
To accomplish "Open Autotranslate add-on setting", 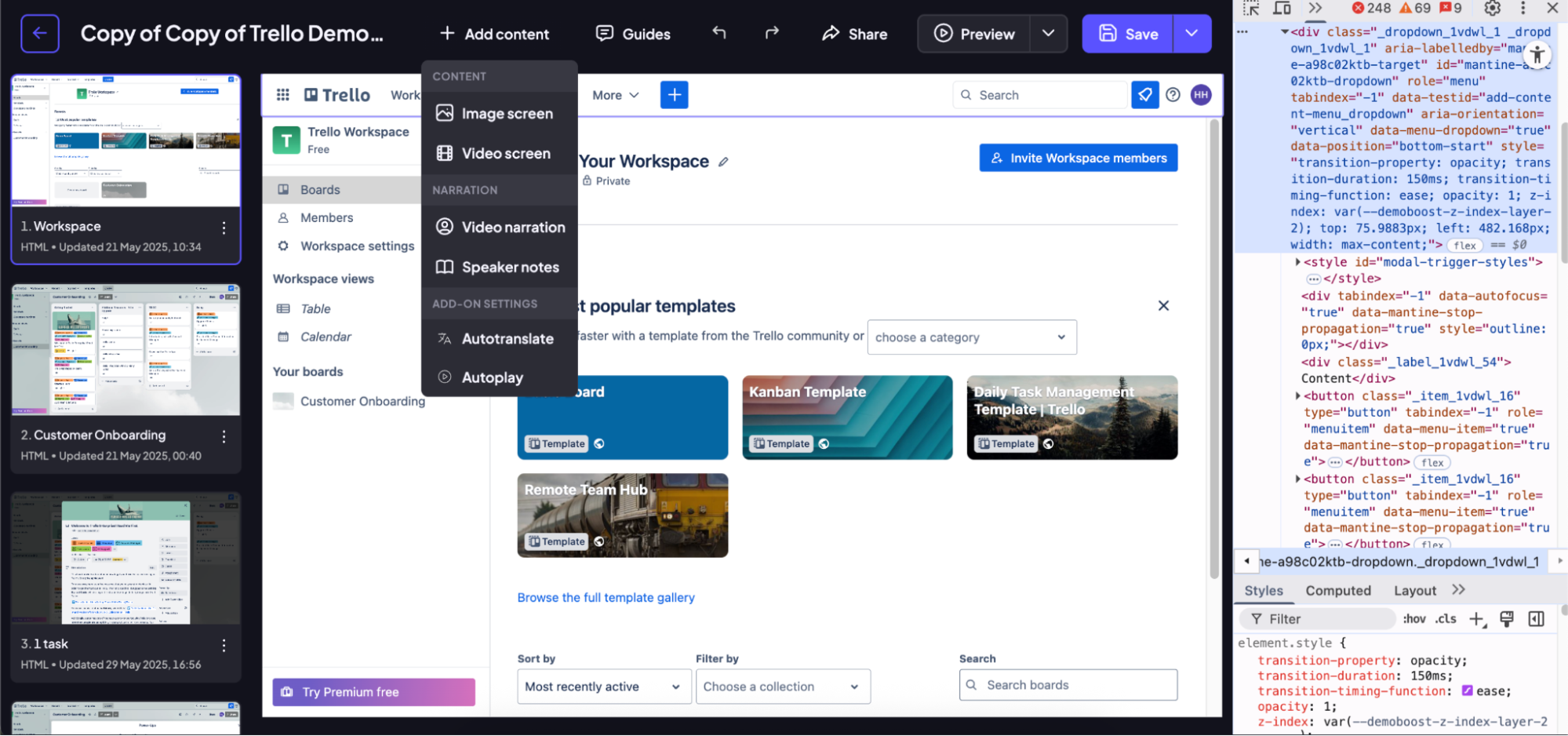I will coord(499,339).
